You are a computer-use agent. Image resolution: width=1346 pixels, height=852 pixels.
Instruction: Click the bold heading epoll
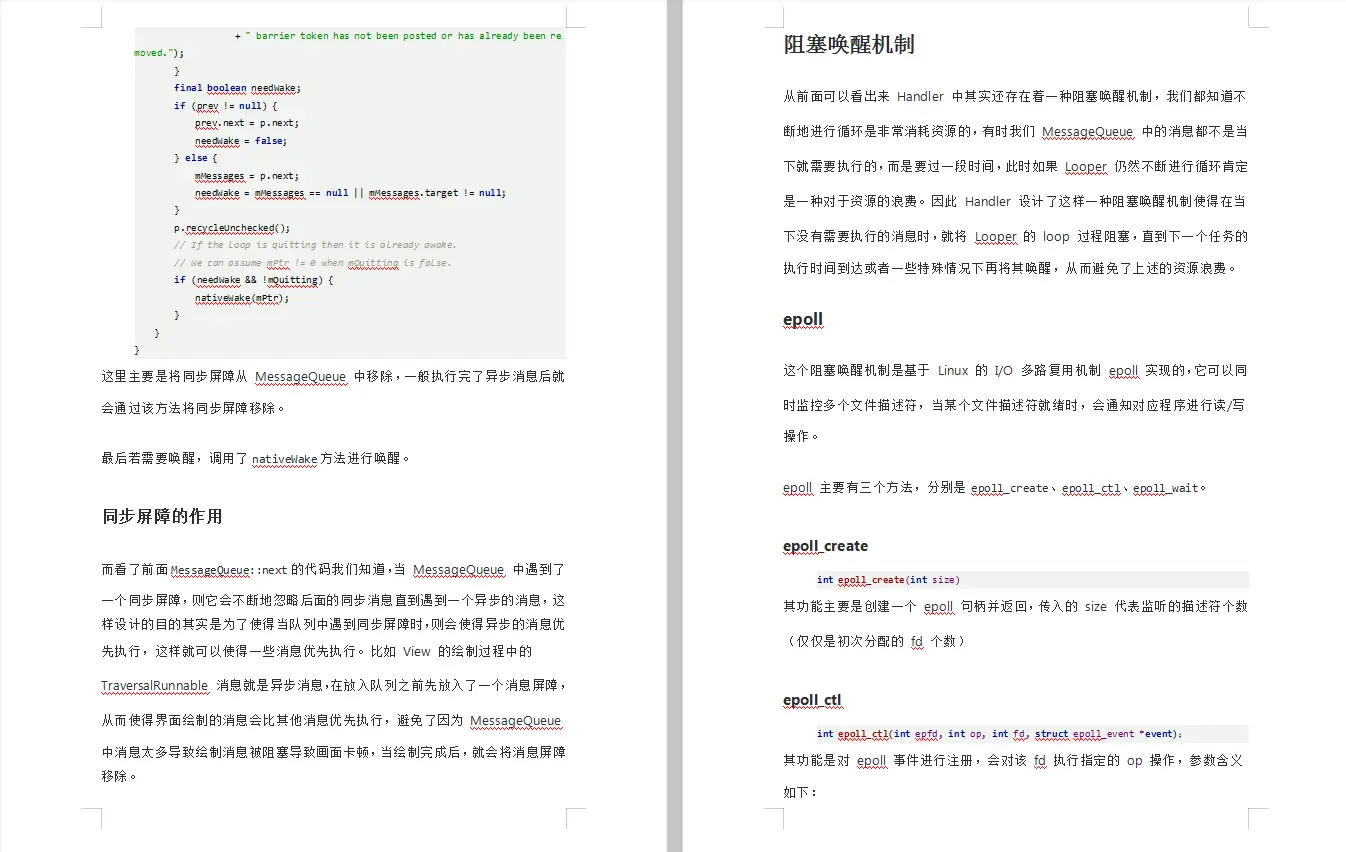(803, 320)
